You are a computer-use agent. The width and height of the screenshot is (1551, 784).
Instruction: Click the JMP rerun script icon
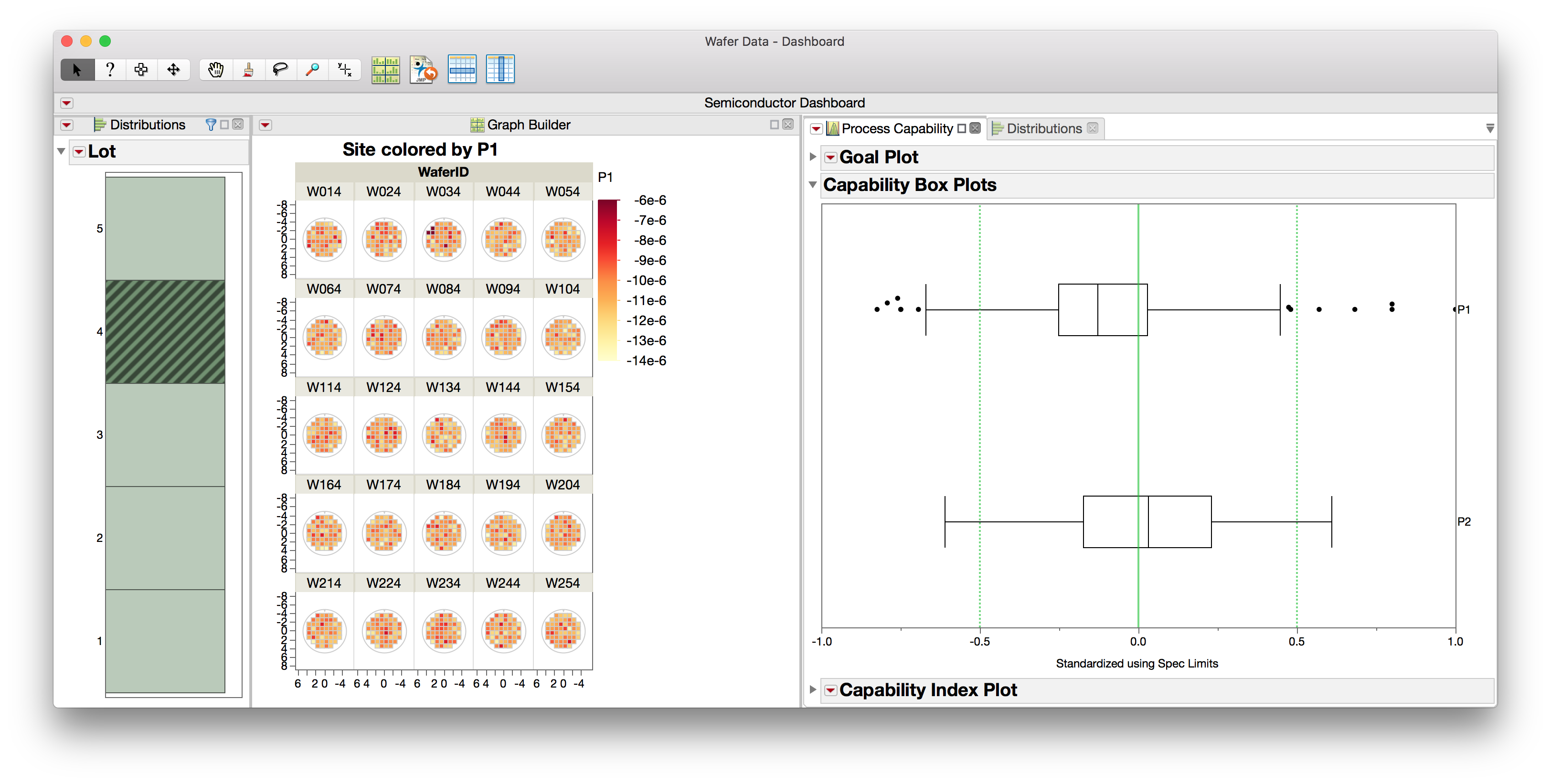(x=423, y=70)
